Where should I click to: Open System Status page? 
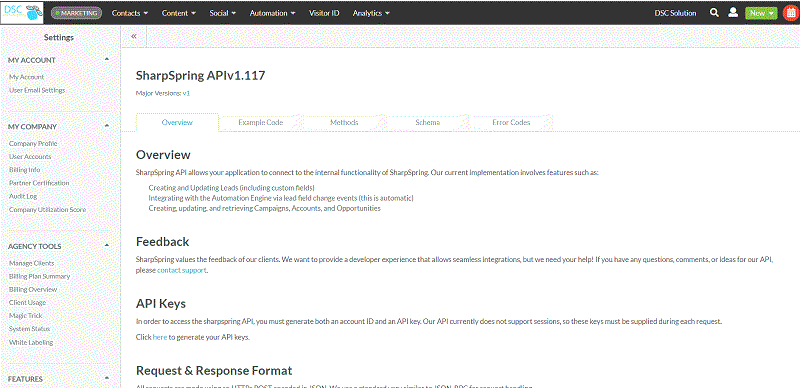pos(30,329)
